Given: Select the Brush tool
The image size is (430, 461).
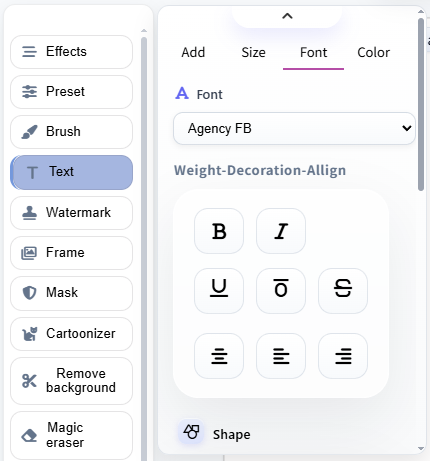Looking at the screenshot, I should coord(71,132).
